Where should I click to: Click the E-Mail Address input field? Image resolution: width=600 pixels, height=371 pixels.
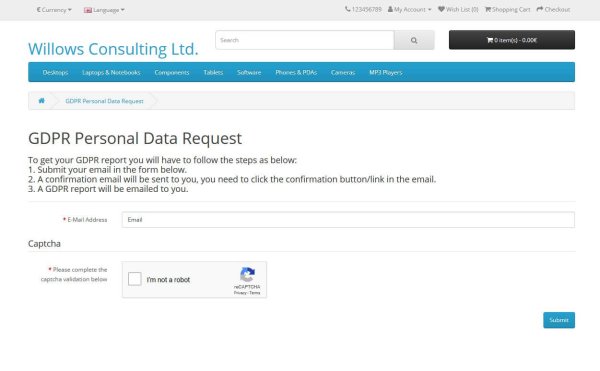coord(348,220)
